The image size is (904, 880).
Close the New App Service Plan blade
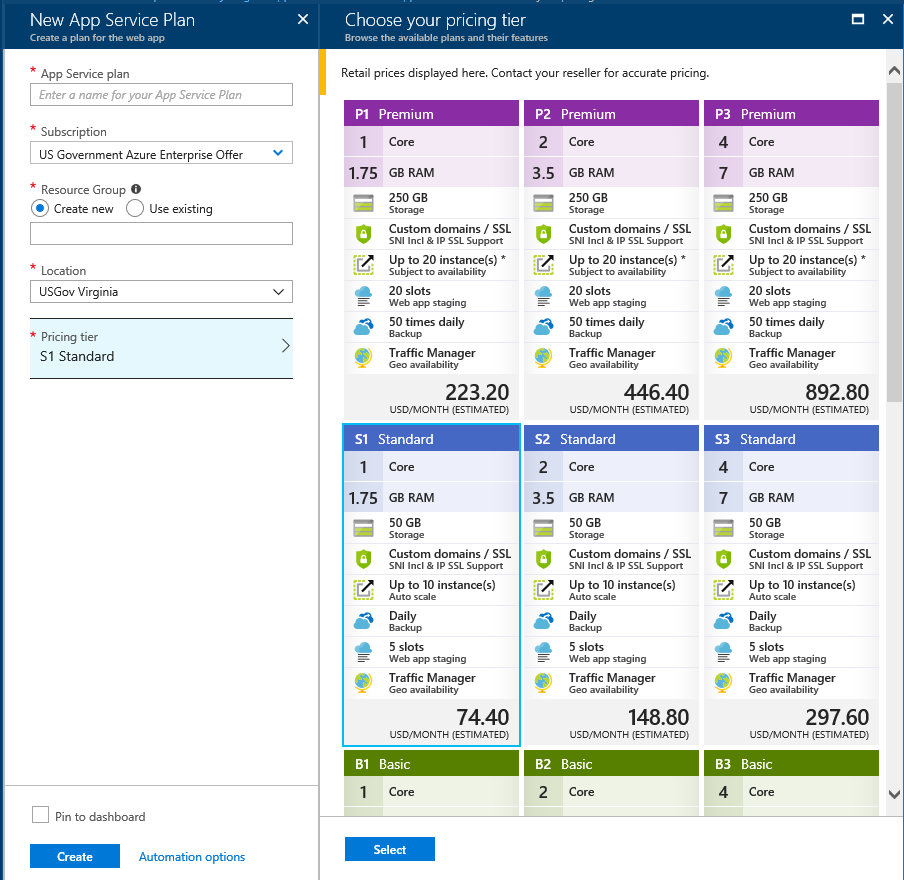[x=303, y=20]
